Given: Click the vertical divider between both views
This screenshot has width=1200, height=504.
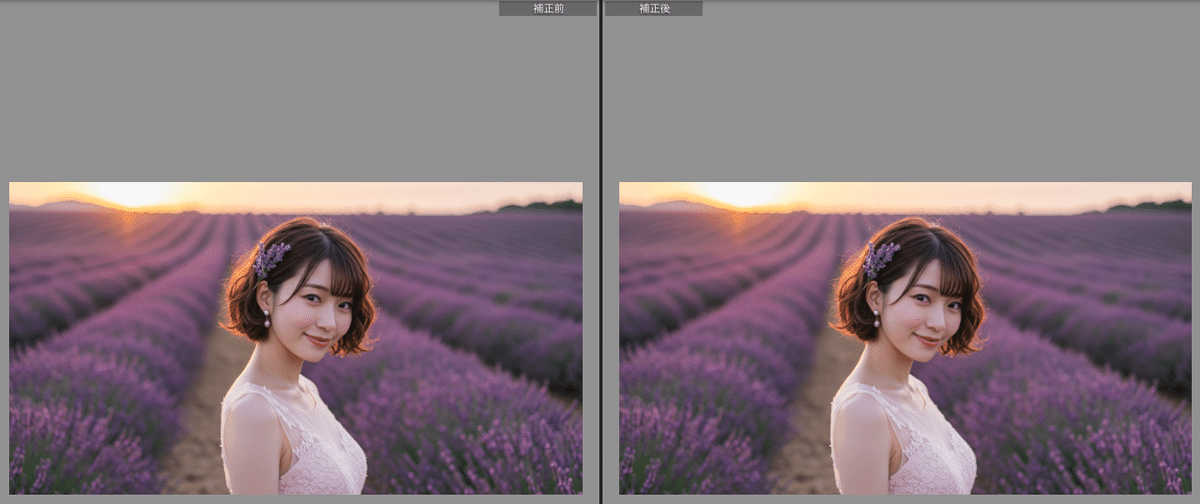Looking at the screenshot, I should pyautogui.click(x=600, y=250).
